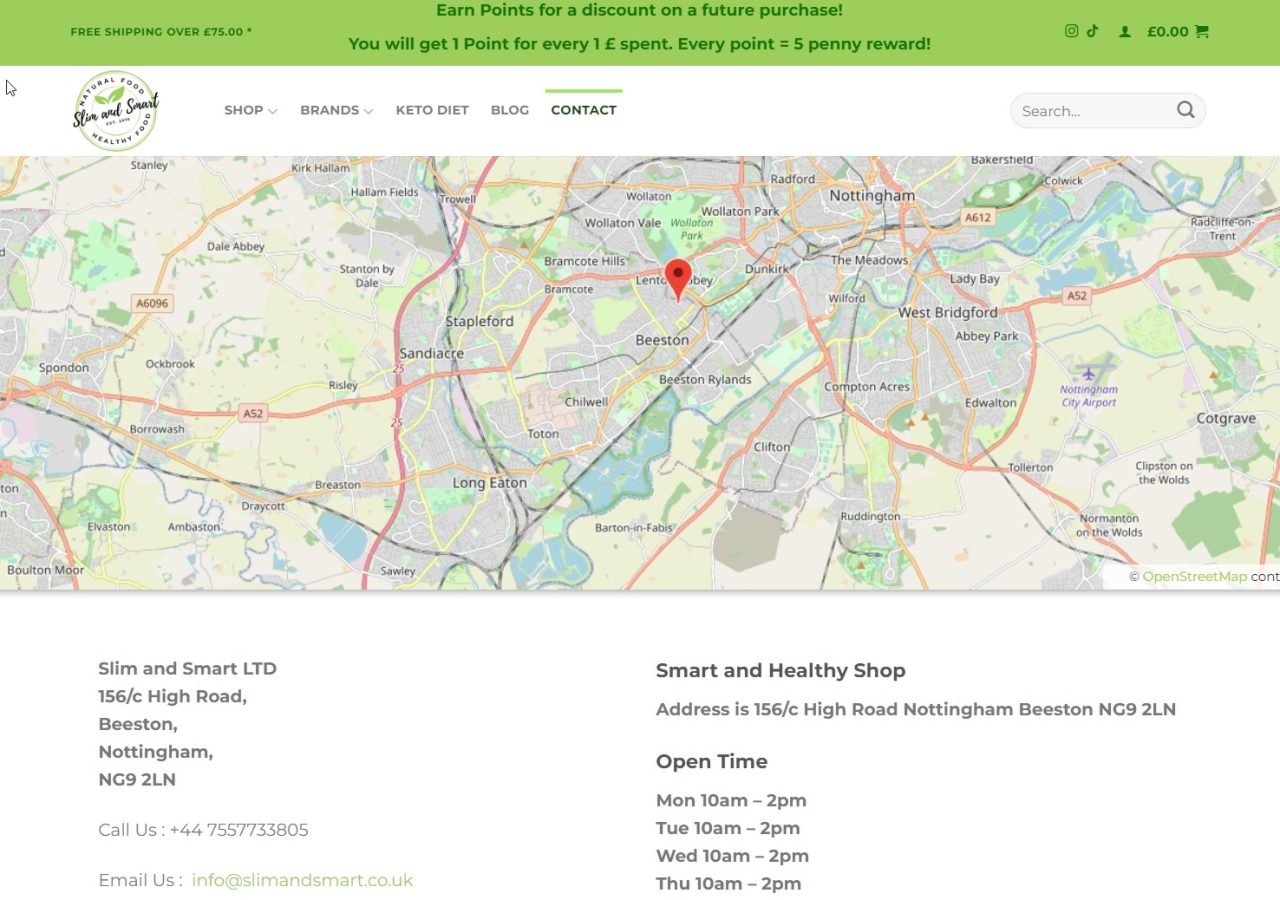
Task: Click the user account icon
Action: pyautogui.click(x=1125, y=32)
